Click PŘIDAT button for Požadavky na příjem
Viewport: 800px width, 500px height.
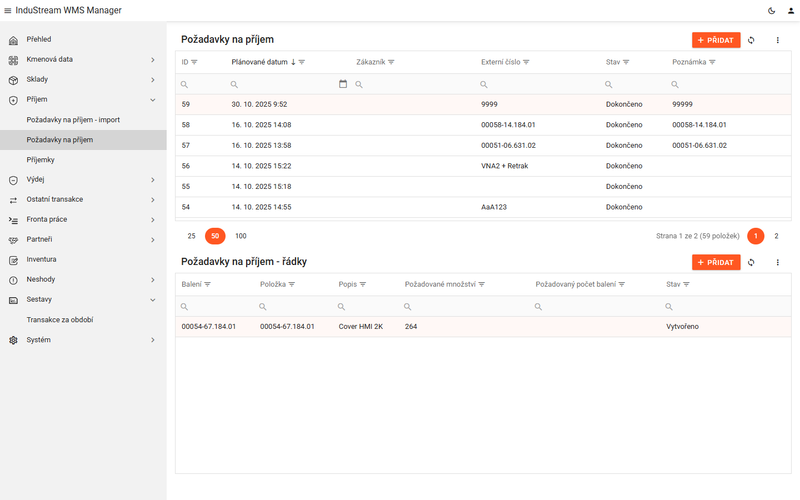716,40
